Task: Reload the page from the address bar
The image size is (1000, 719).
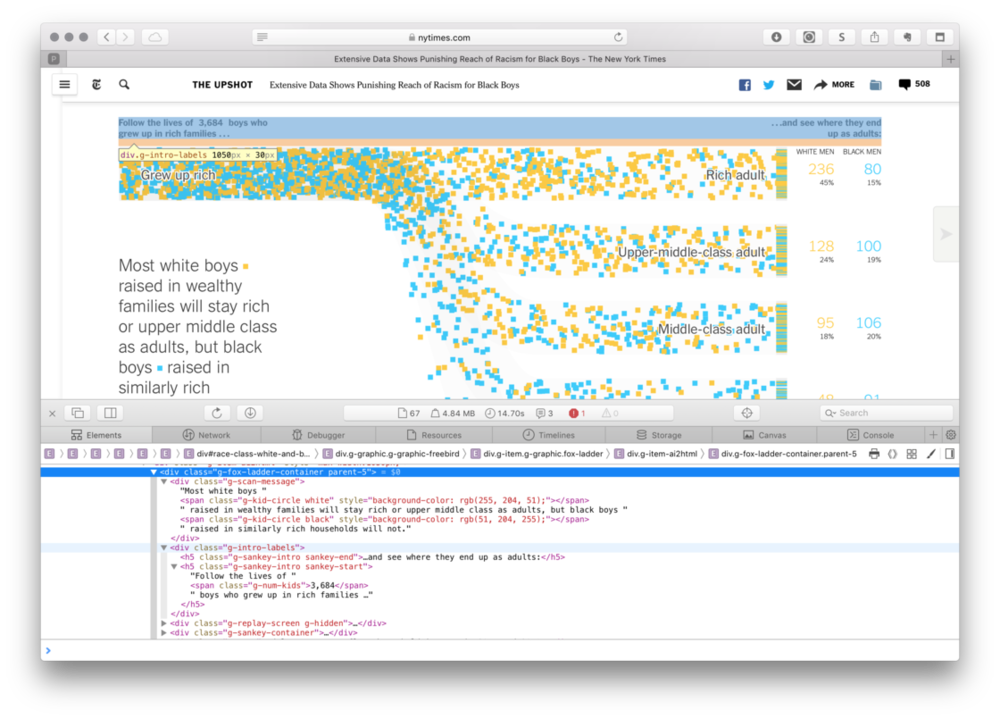Action: pos(618,38)
